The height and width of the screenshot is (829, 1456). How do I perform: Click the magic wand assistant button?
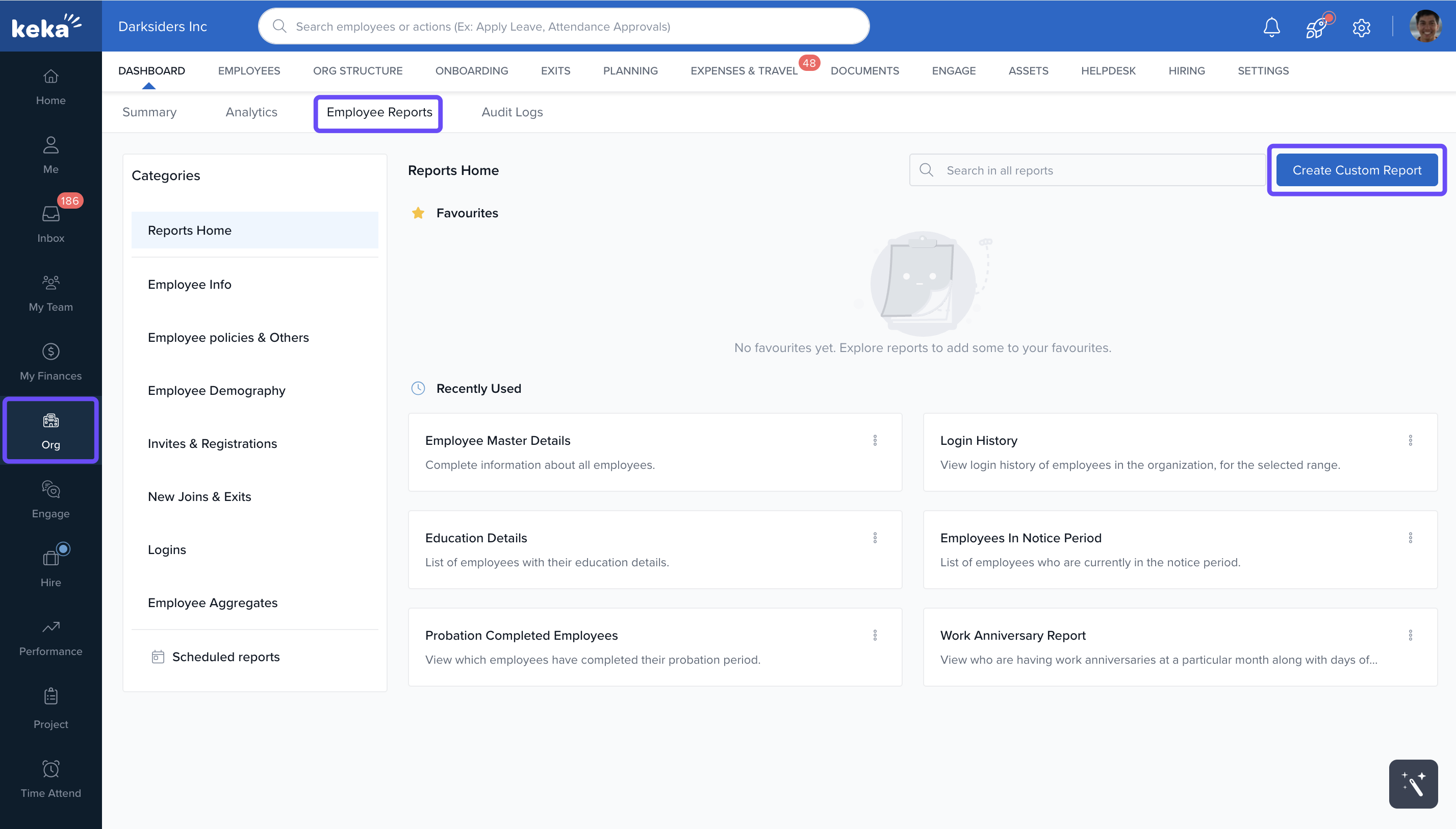[x=1413, y=784]
